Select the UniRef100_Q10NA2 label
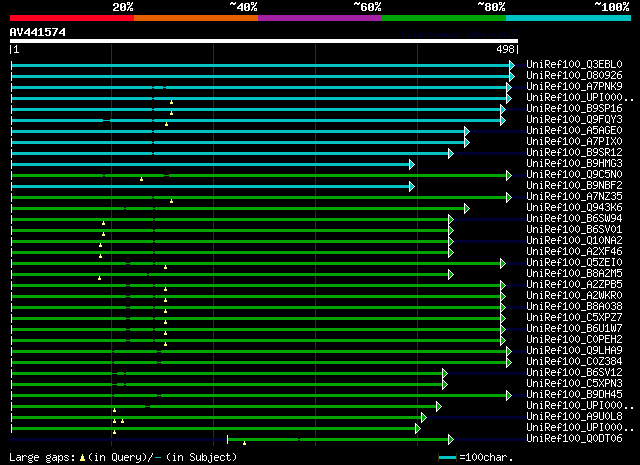Viewport: 640px width, 465px height. [x=574, y=240]
